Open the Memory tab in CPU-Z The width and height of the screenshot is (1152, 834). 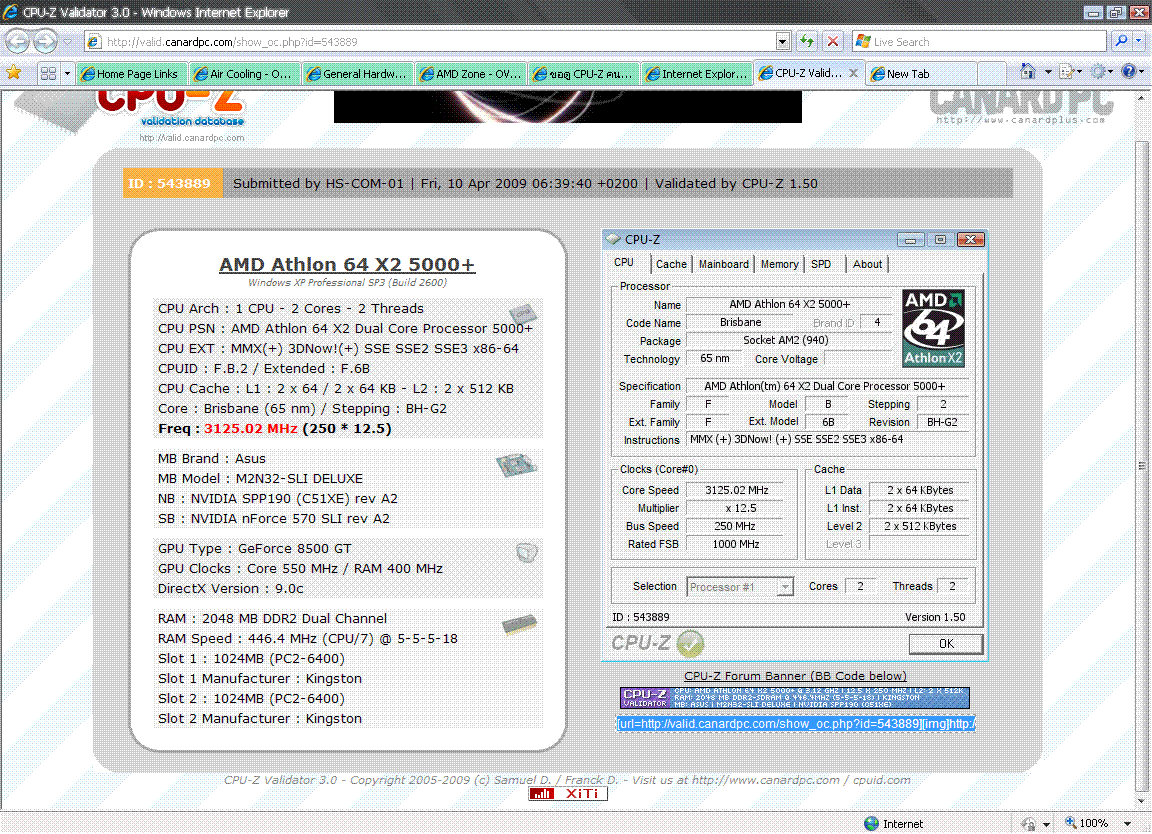(779, 264)
